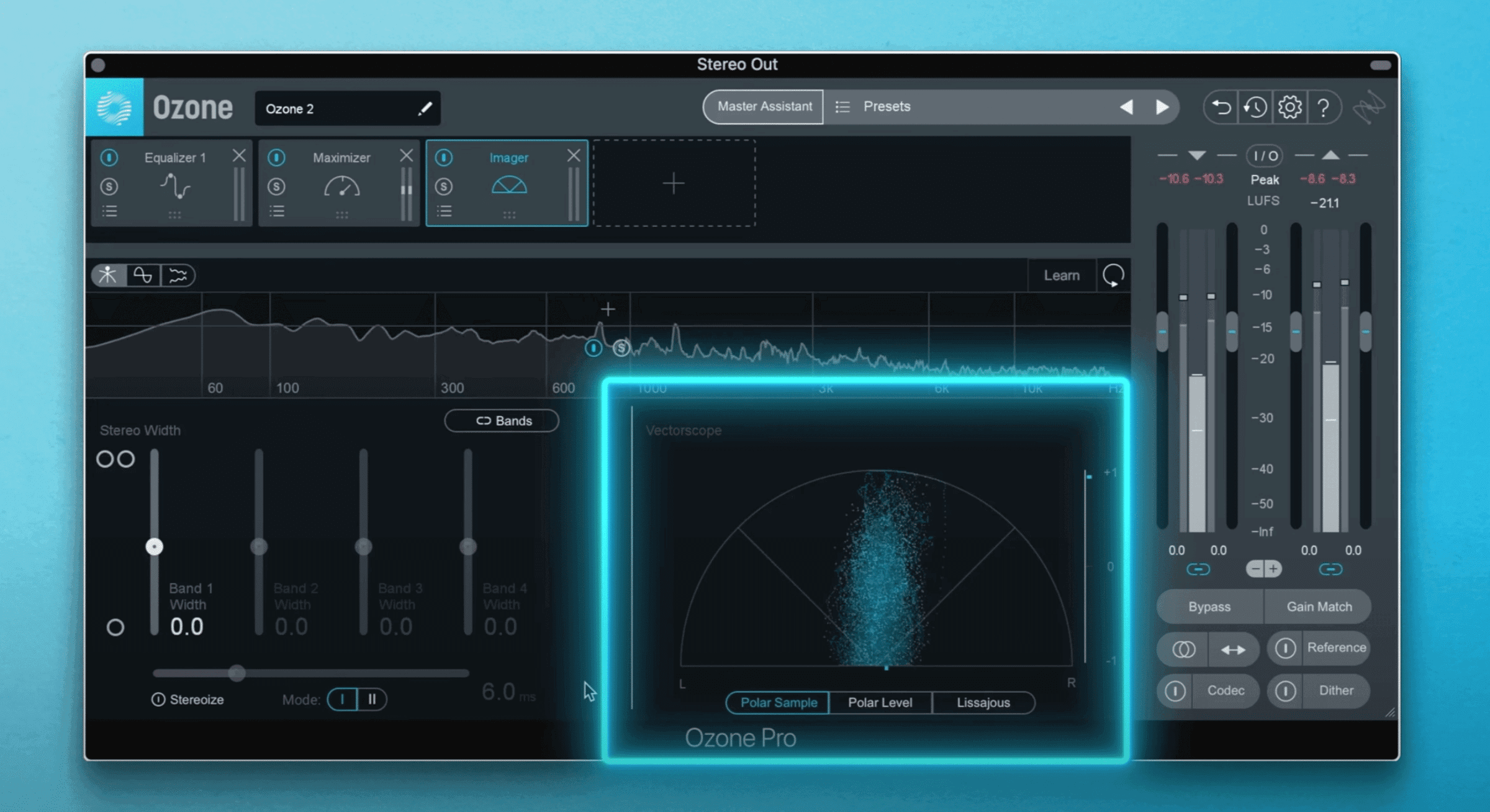Go to previous preset arrow

(1126, 107)
